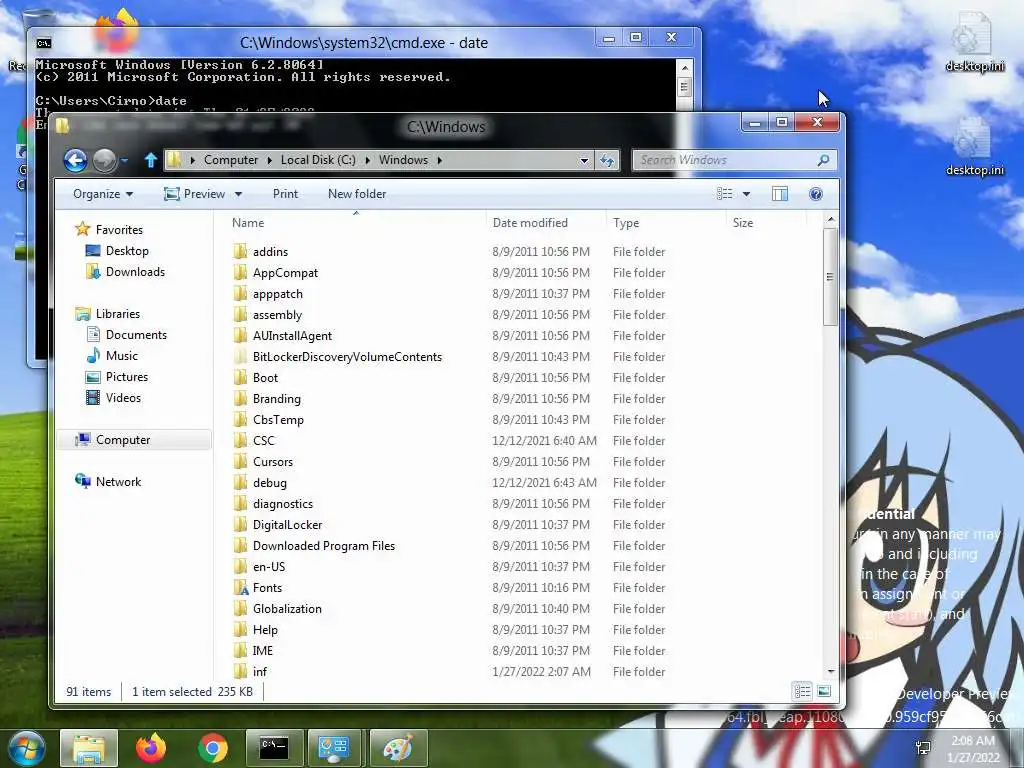Open the Control Panel taskbar item

[x=334, y=748]
